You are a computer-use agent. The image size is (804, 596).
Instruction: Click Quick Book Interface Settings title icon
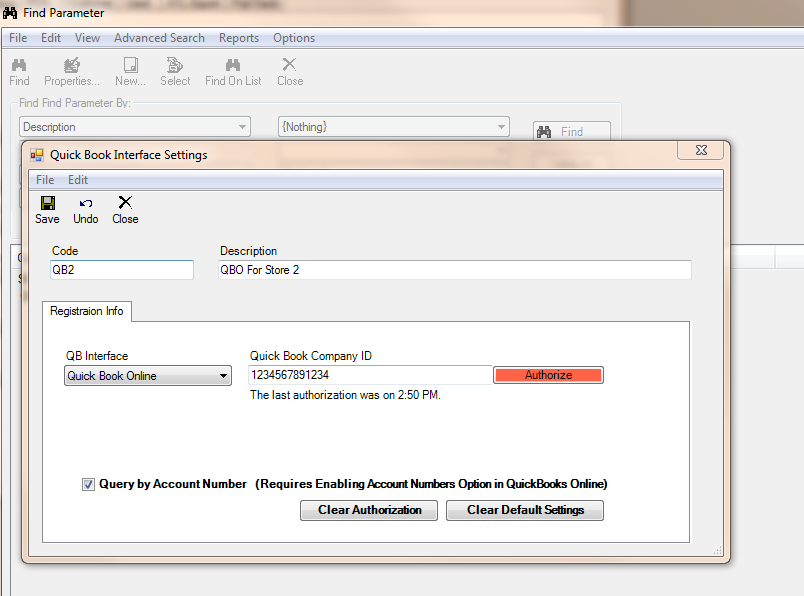tap(36, 155)
